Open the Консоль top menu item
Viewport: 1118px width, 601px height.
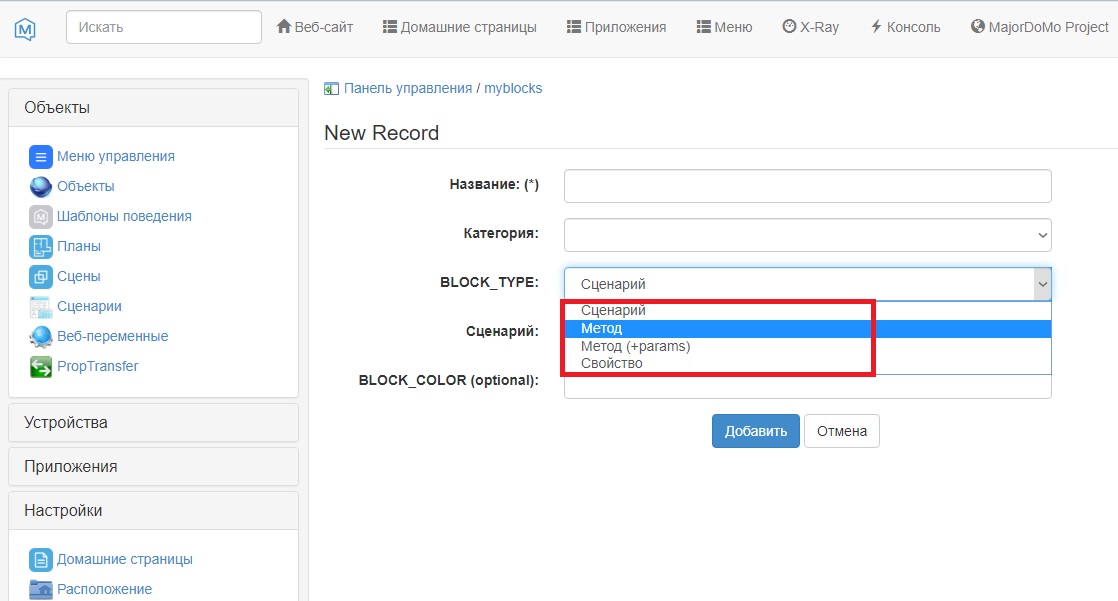[905, 27]
